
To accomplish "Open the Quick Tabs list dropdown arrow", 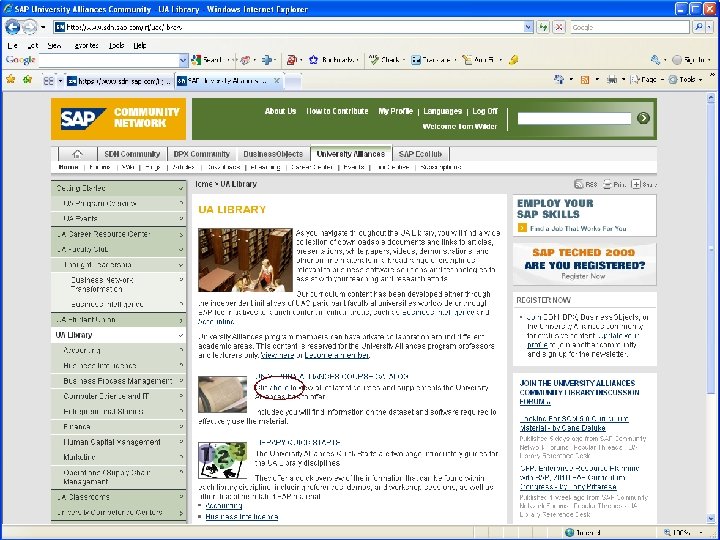I will (60, 81).
